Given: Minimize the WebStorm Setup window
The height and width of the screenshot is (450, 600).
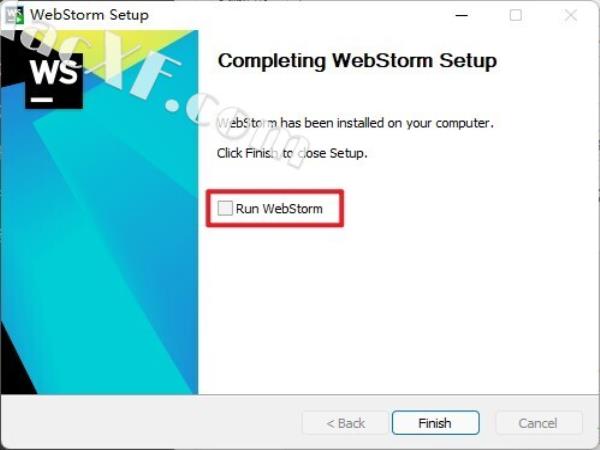Looking at the screenshot, I should pyautogui.click(x=462, y=15).
